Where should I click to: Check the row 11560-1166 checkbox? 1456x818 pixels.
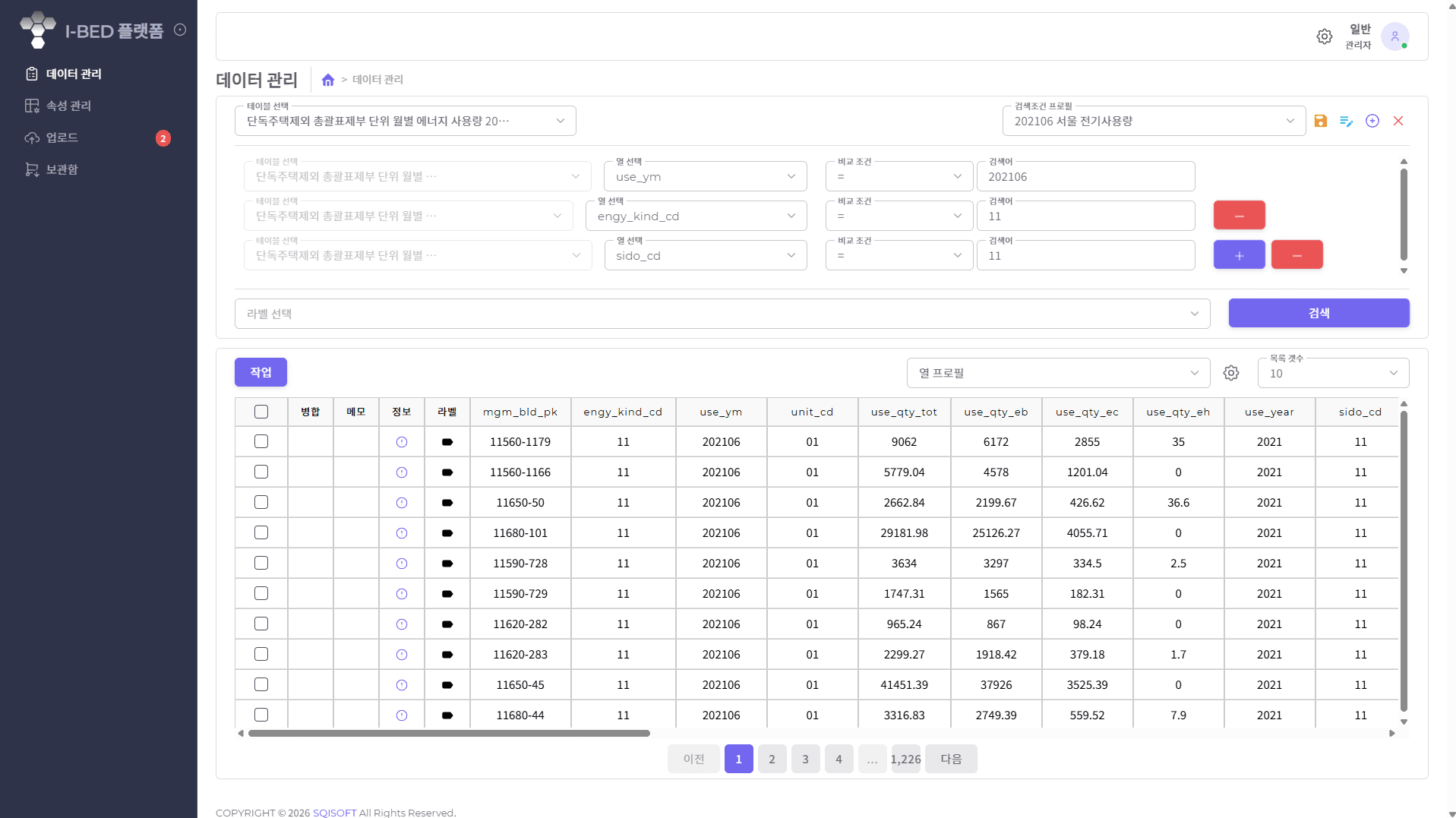coord(261,472)
